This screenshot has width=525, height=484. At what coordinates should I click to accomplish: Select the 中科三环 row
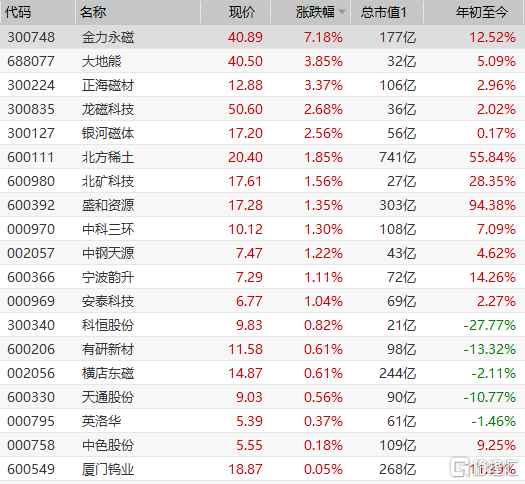pyautogui.click(x=262, y=229)
